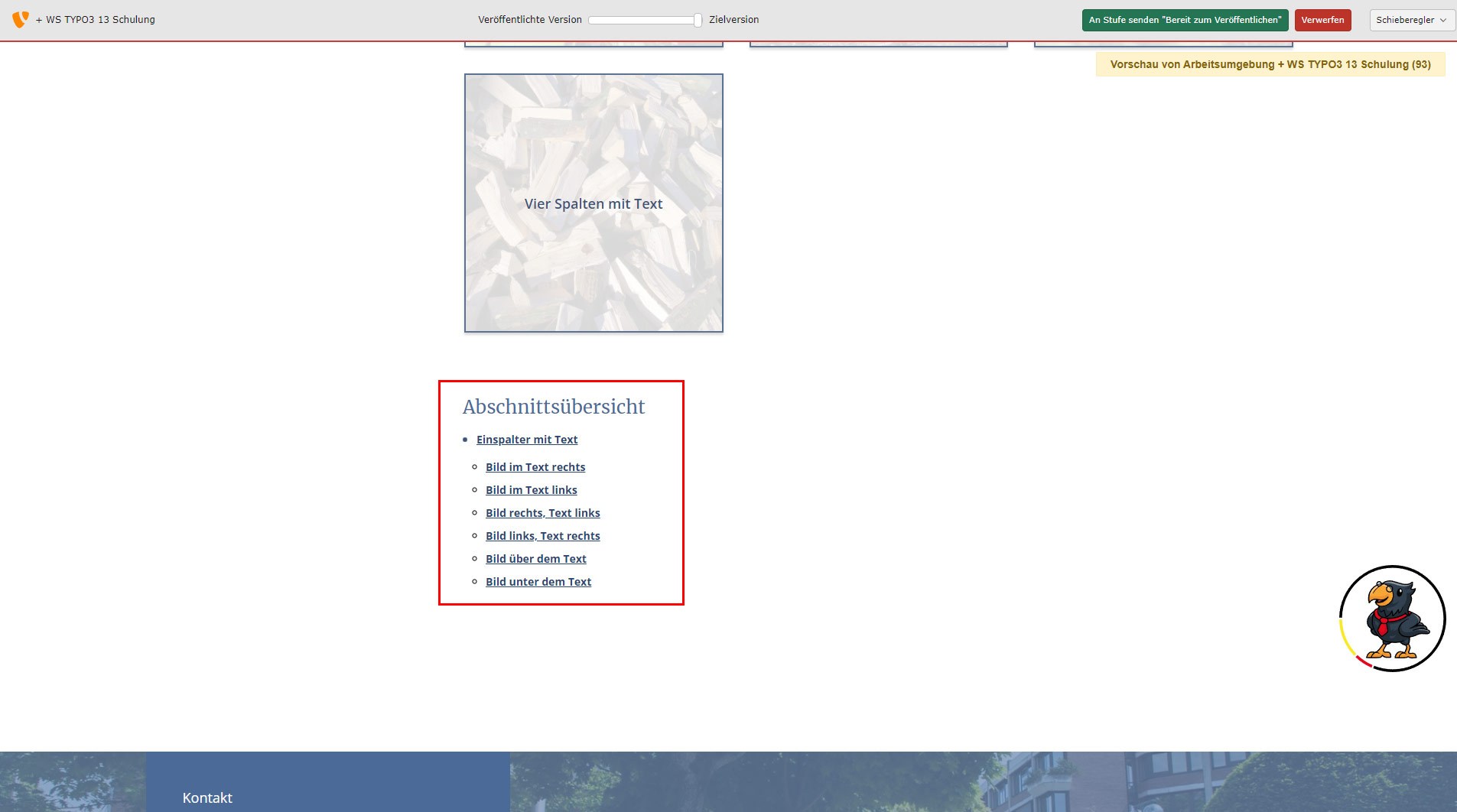Send to stage "Bereit zum Veröffentlichen"
This screenshot has height=812, width=1457.
(1184, 20)
